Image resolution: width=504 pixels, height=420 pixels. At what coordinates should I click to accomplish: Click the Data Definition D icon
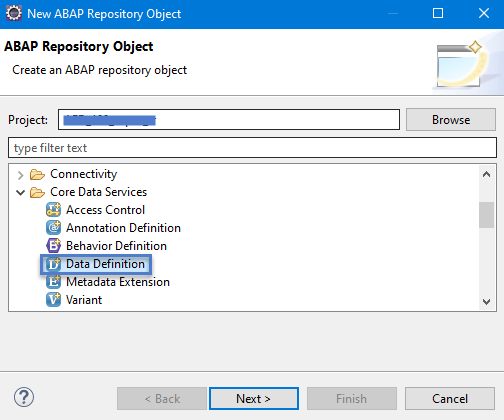53,264
